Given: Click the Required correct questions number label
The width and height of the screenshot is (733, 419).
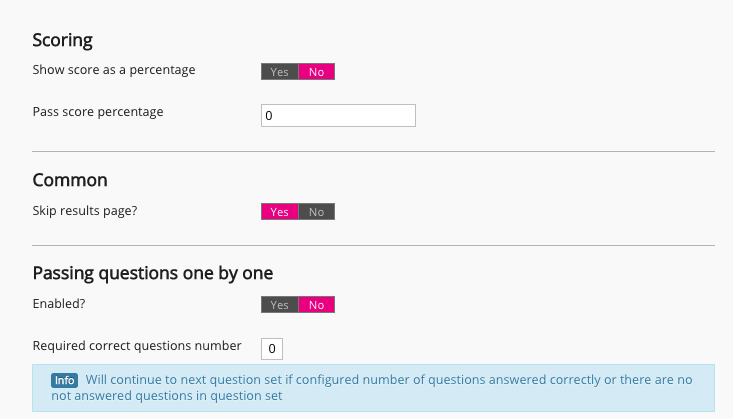Looking at the screenshot, I should (137, 346).
